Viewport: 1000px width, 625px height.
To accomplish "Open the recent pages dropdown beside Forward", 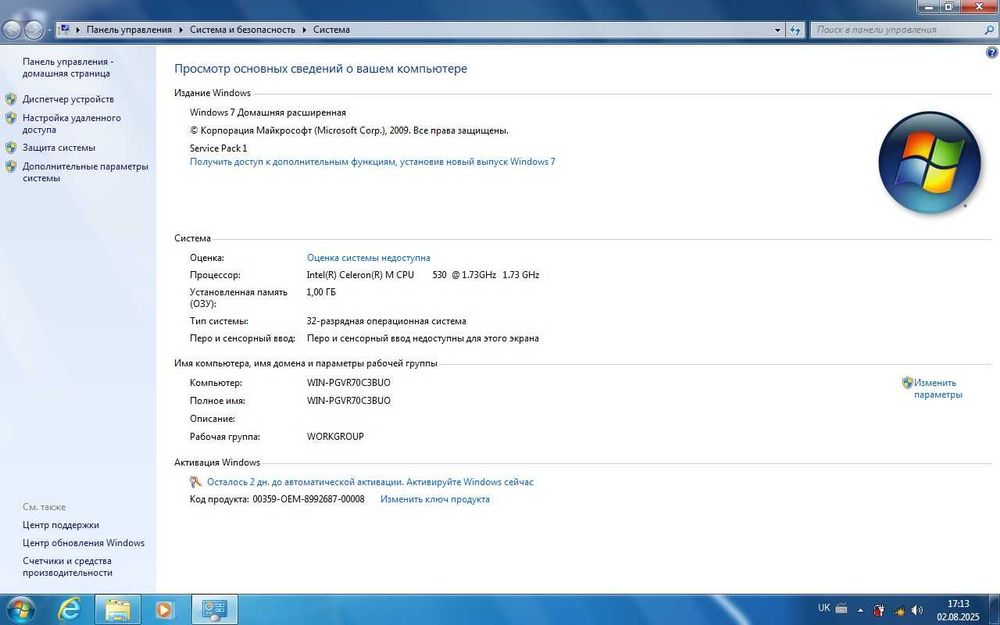I will pos(49,30).
